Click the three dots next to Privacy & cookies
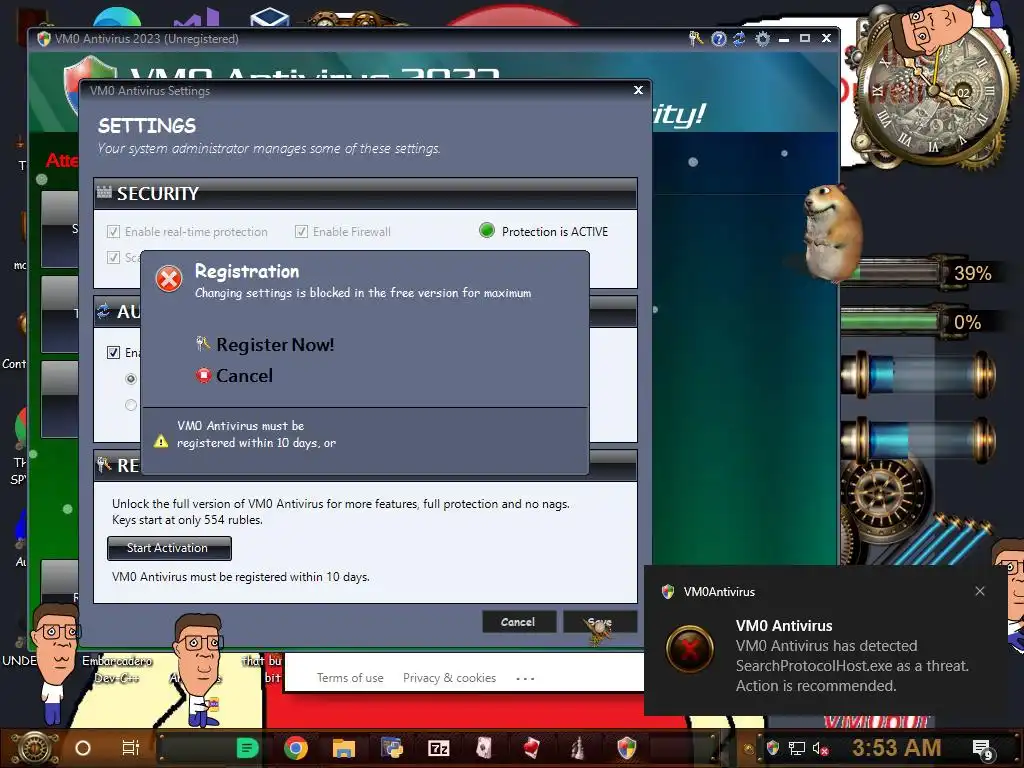Viewport: 1024px width, 768px height. coord(525,679)
